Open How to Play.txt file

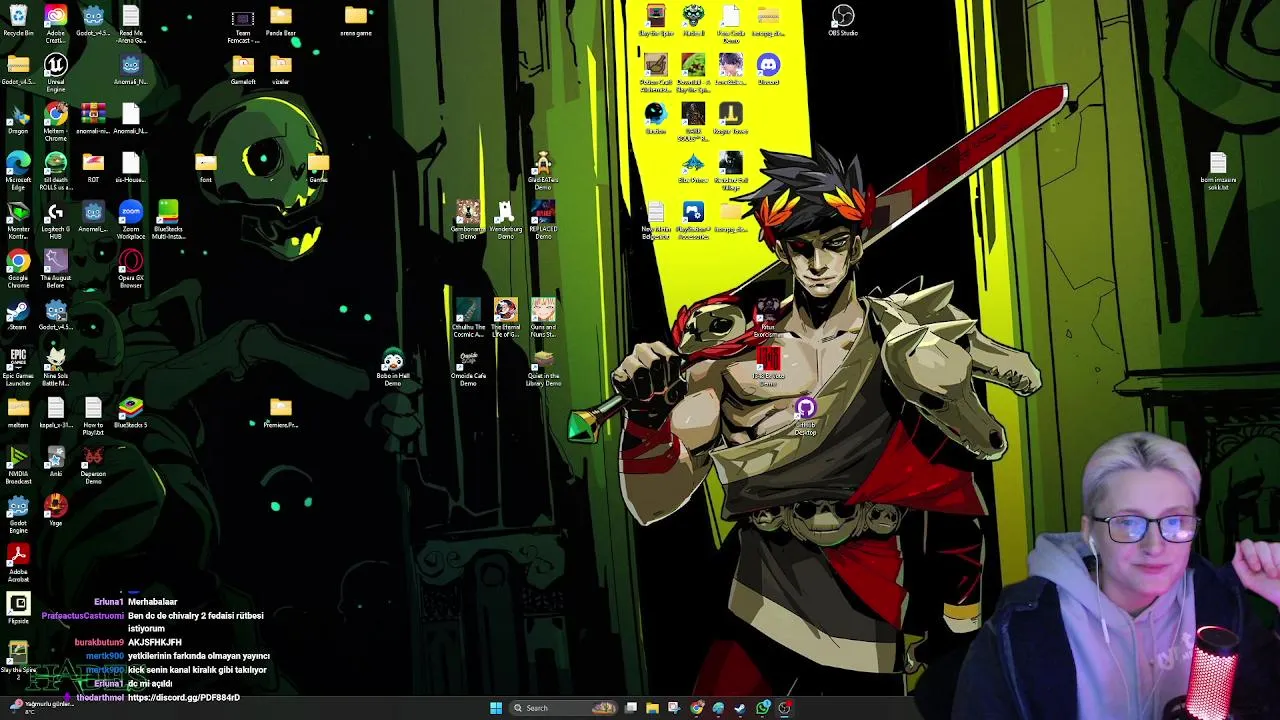[93, 416]
